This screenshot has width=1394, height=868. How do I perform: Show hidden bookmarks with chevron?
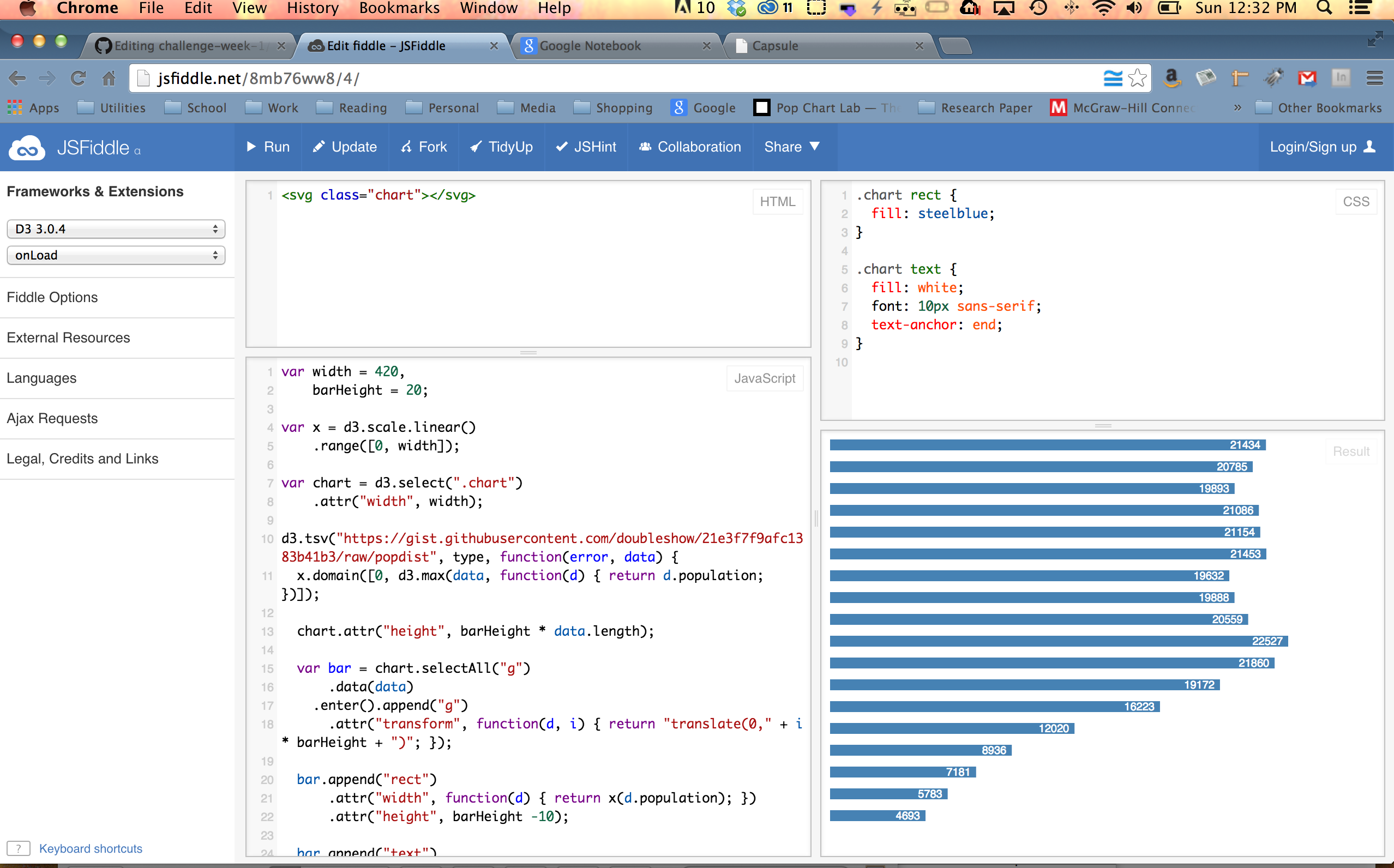pyautogui.click(x=1237, y=108)
